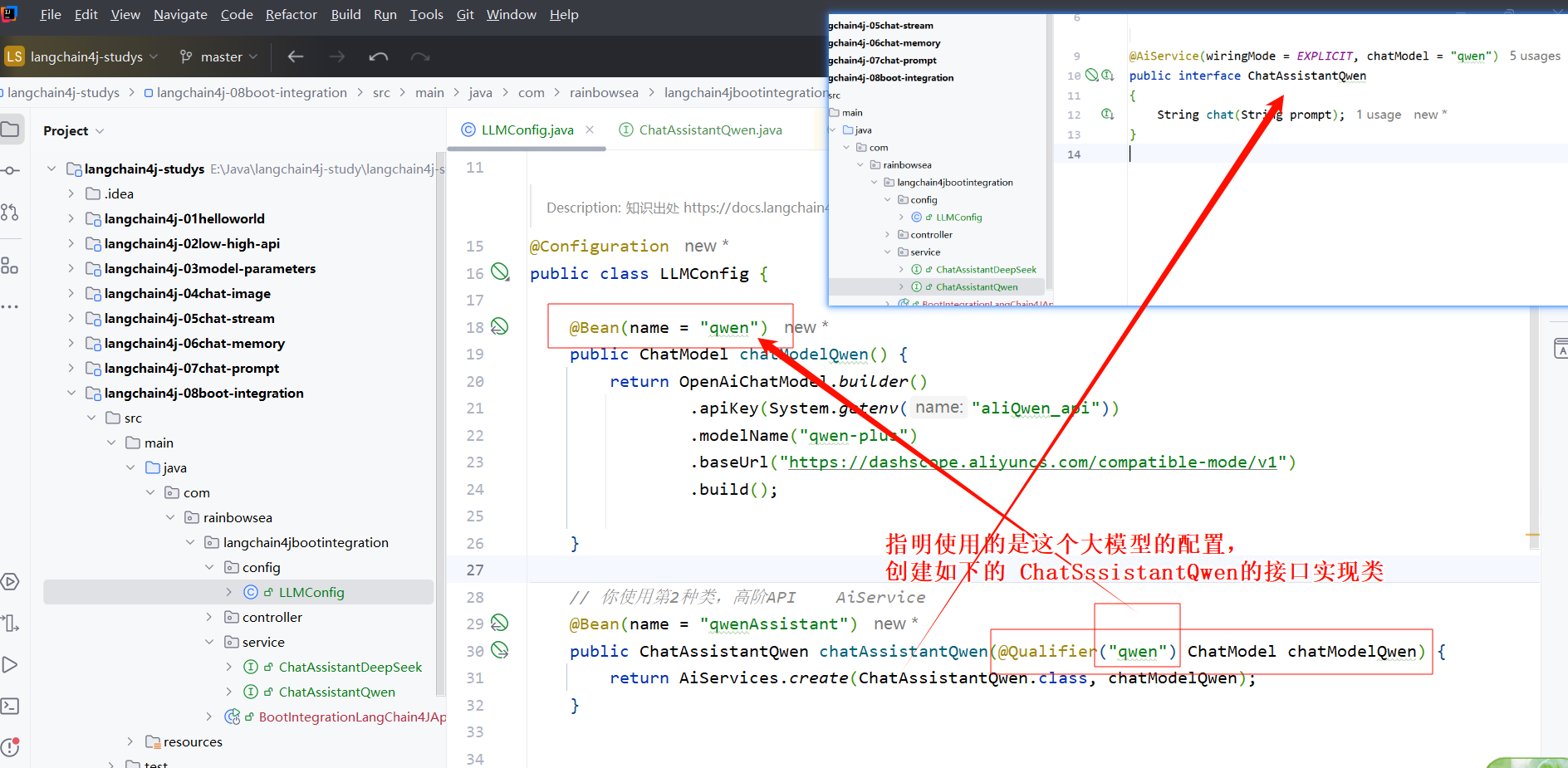The width and height of the screenshot is (1568, 768).
Task: Expand the langchain4j-01helloworld folder
Action: tap(71, 218)
